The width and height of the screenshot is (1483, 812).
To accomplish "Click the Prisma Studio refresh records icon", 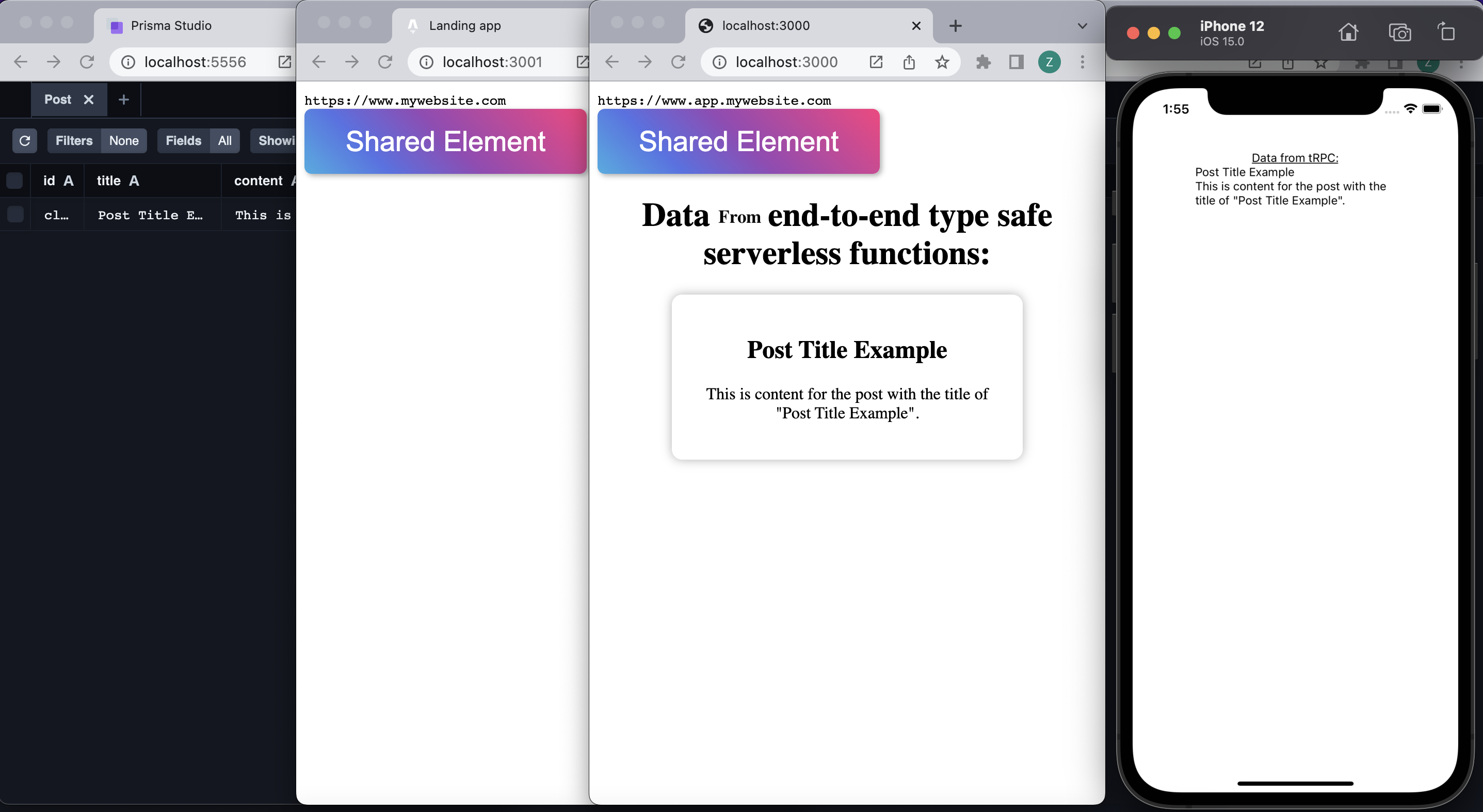I will (24, 141).
